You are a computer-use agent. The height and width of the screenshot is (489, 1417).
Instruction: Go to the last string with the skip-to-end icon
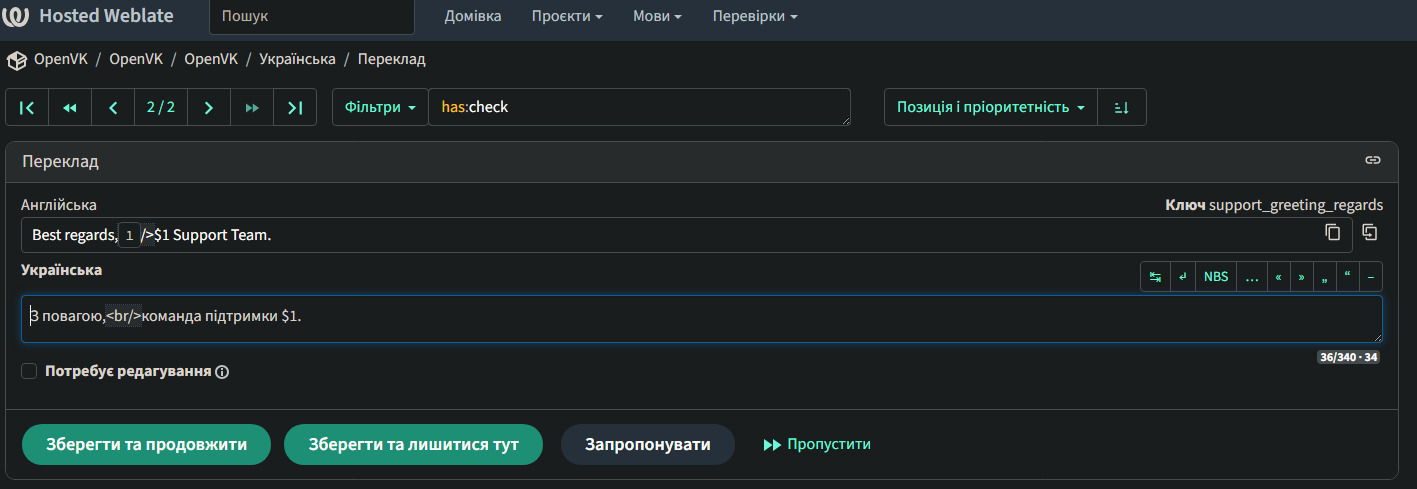coord(295,107)
